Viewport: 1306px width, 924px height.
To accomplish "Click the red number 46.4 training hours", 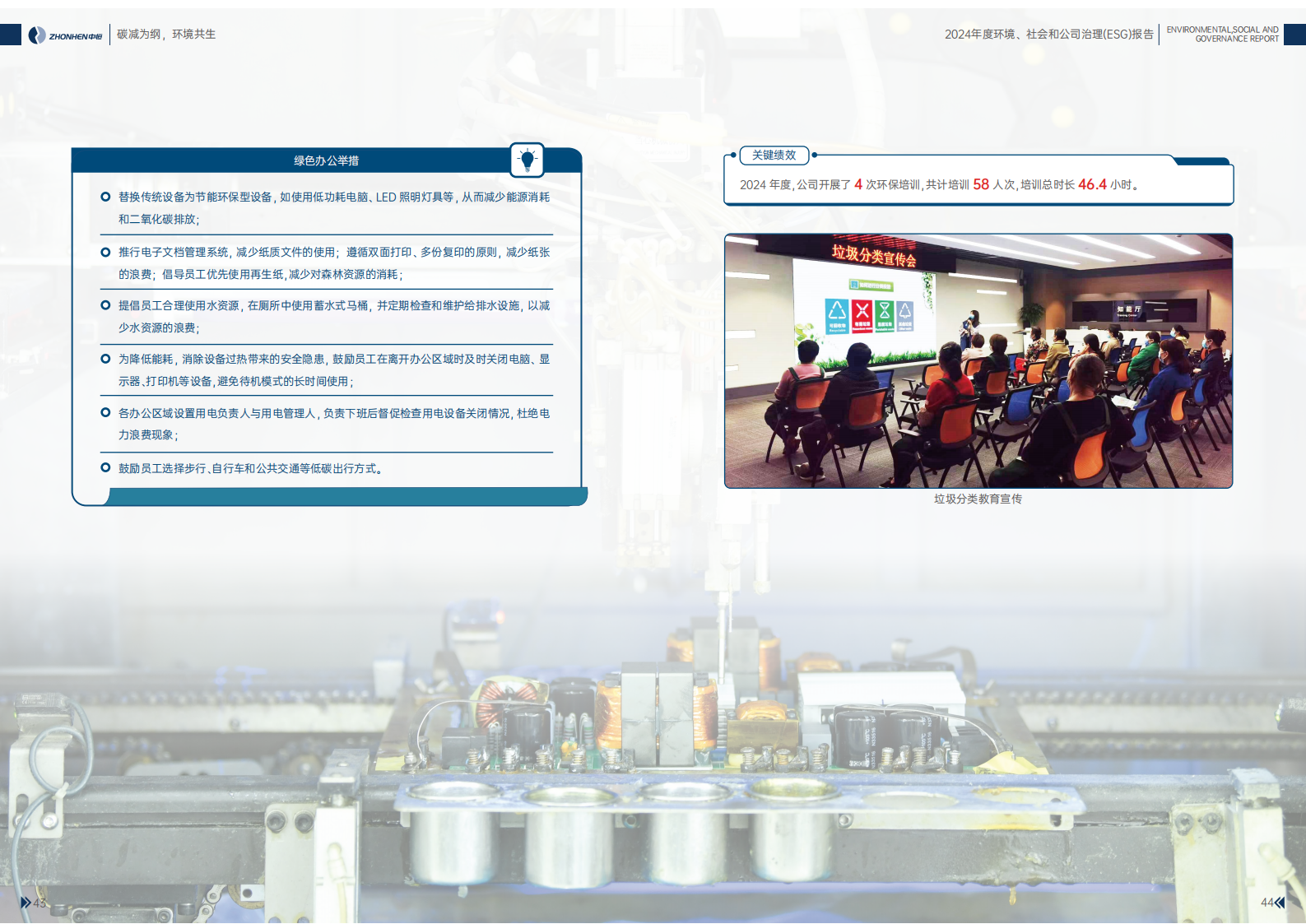I will click(1092, 184).
